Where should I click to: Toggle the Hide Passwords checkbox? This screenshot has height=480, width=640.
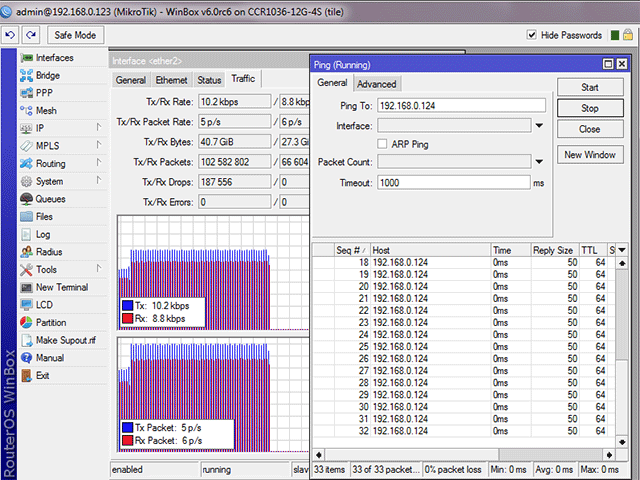point(531,35)
